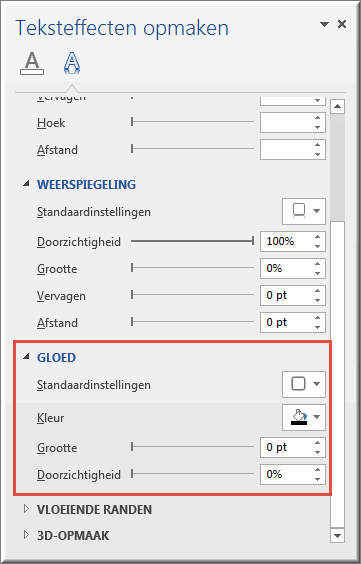Decrease Weerspiegeling Doorzichtigheid with down spinner
Screen dimensions: 361x564
(x=317, y=246)
